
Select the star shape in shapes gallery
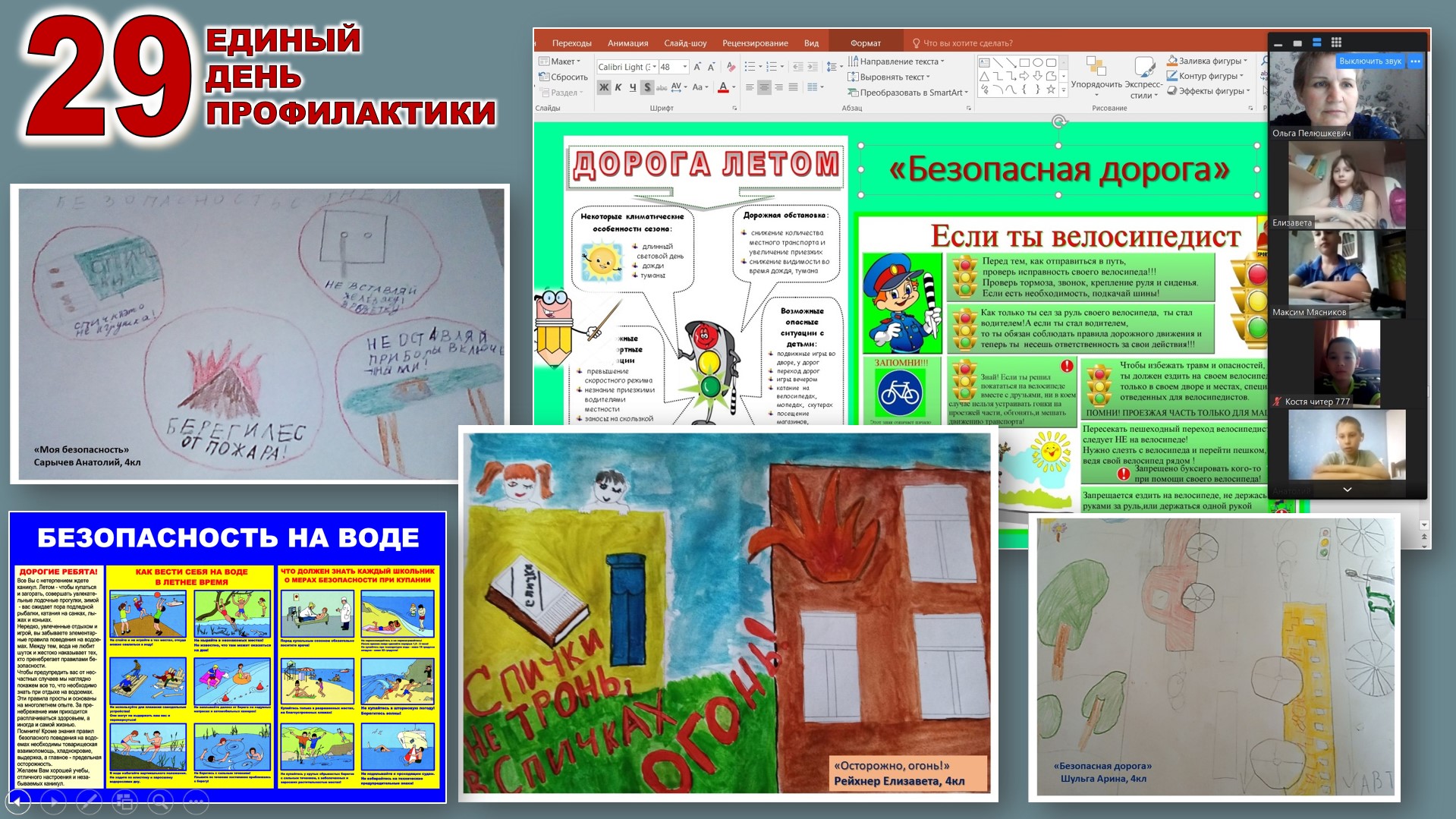pos(1051,90)
